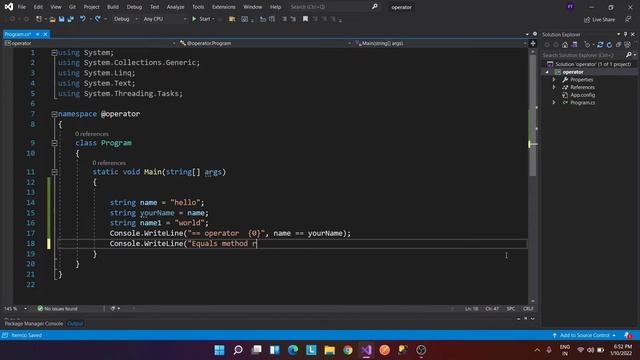
Task: Click Collapse All icon in Solution Explorer
Action: click(618, 45)
